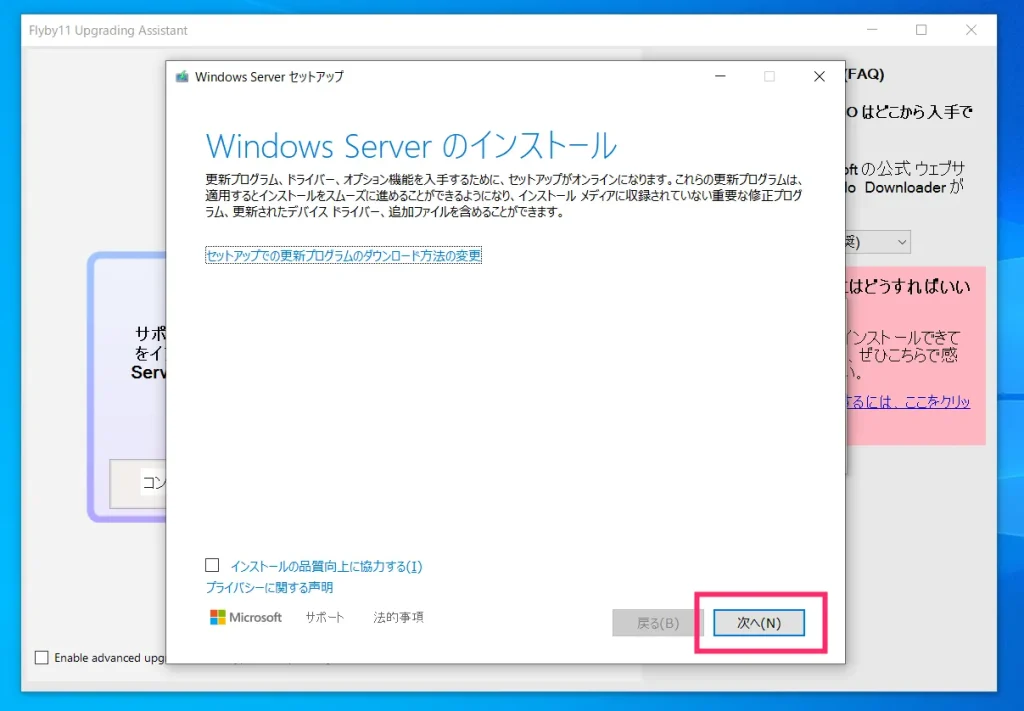The height and width of the screenshot is (711, 1024).
Task: Click the サポート link in setup footer
Action: tap(325, 617)
